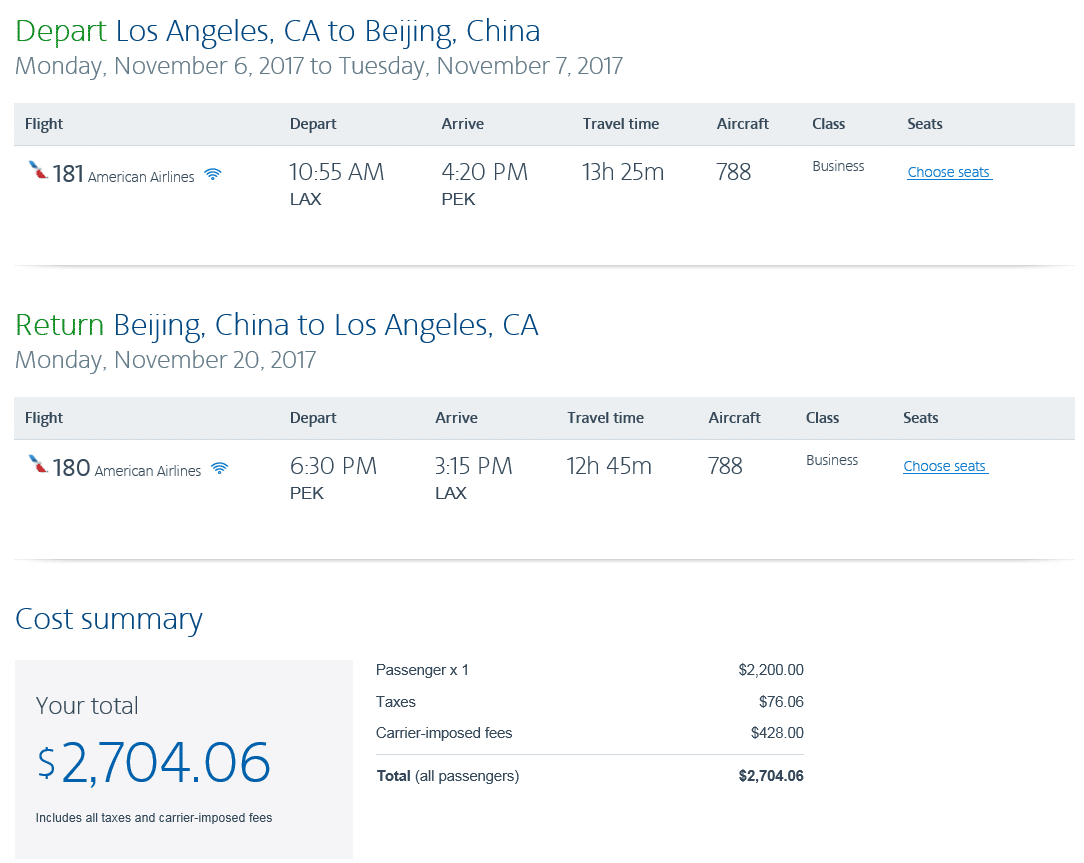This screenshot has height=863, width=1084.
Task: Open Choose seats for departing flight 181
Action: point(948,172)
